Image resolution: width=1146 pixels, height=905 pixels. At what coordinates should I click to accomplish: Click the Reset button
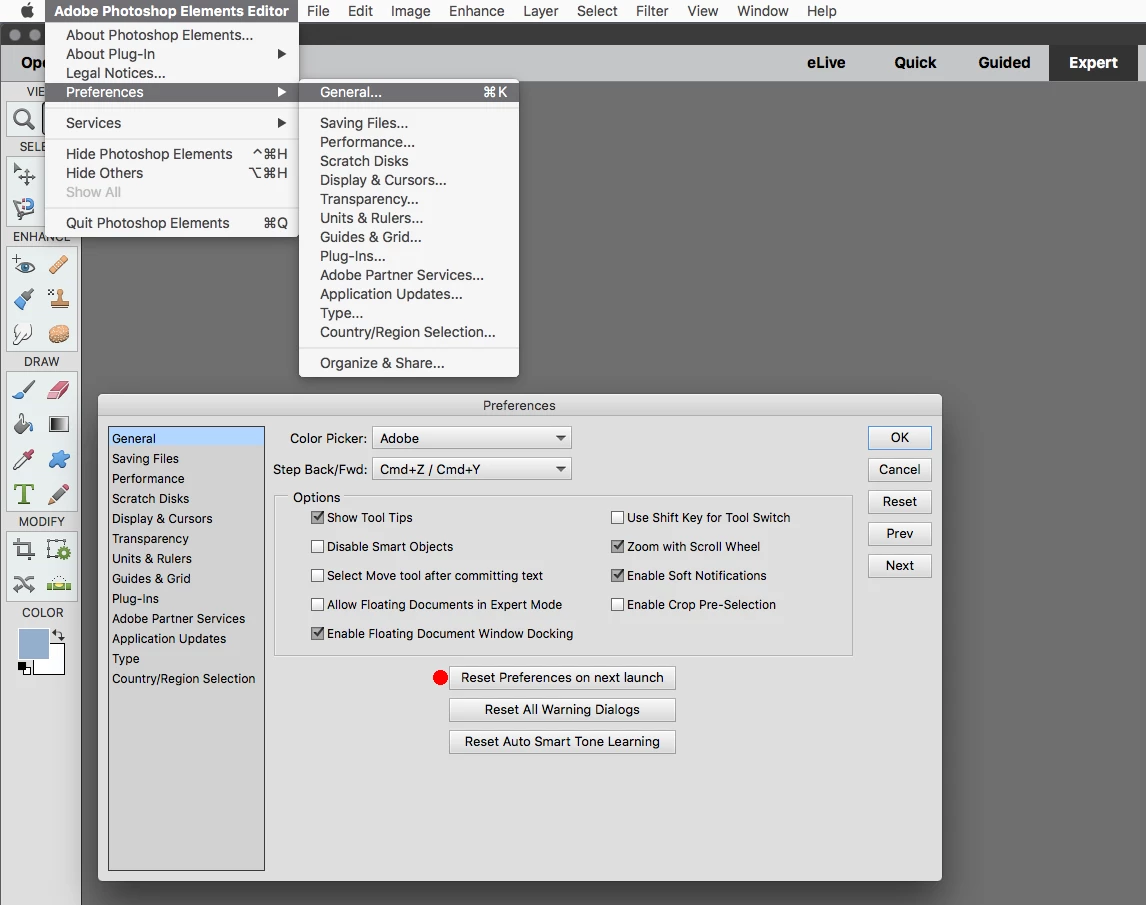tap(900, 501)
